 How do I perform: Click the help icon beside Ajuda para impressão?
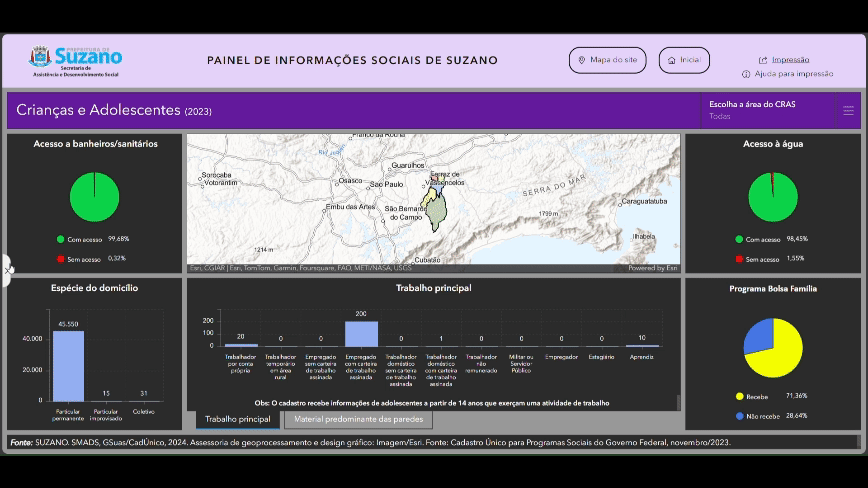746,74
